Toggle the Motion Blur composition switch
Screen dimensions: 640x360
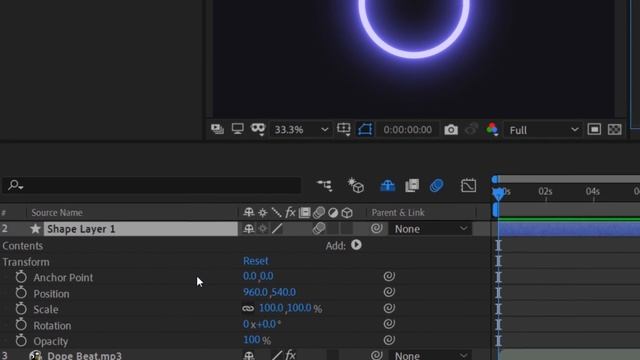tap(436, 186)
